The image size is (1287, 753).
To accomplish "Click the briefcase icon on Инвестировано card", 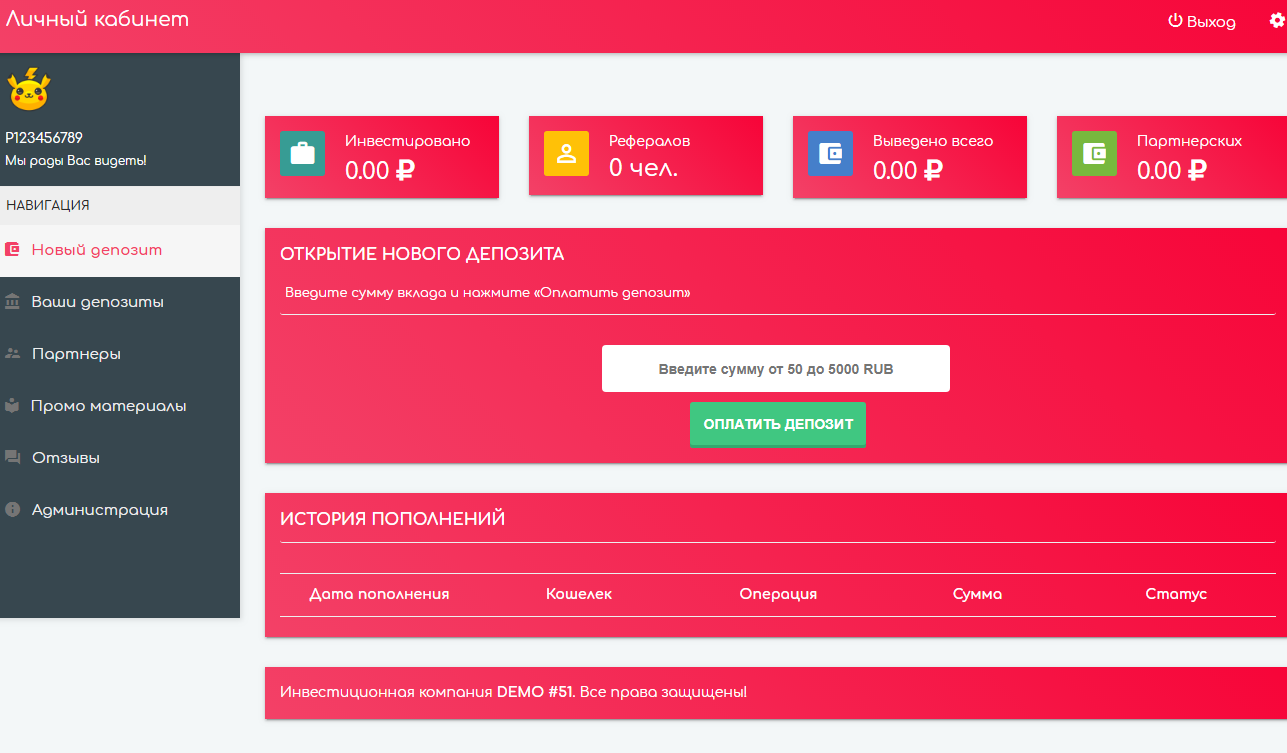I will (302, 154).
